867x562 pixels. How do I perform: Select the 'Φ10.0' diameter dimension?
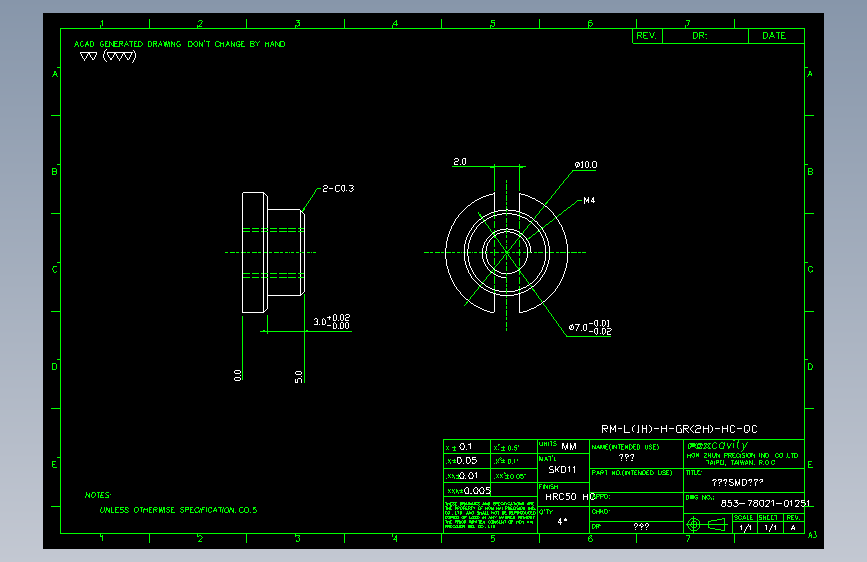point(586,165)
